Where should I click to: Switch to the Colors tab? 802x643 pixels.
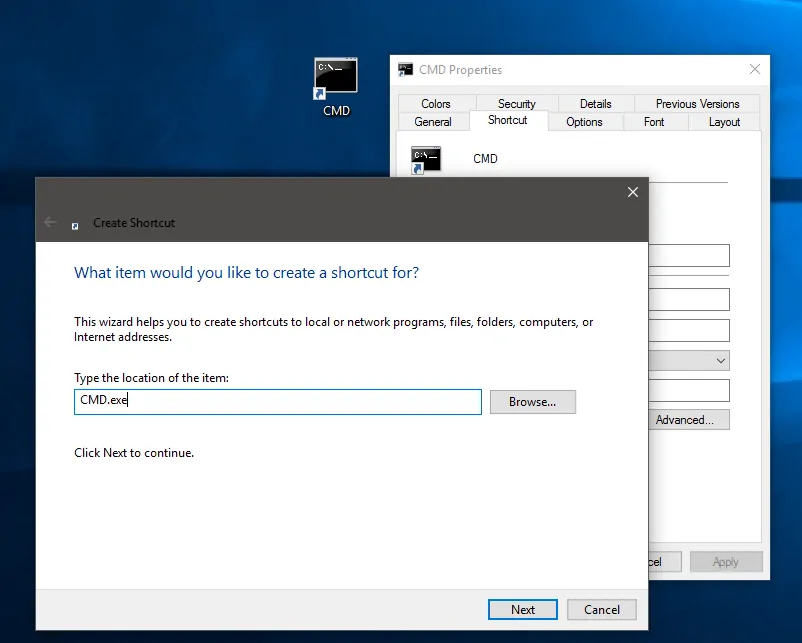[436, 104]
